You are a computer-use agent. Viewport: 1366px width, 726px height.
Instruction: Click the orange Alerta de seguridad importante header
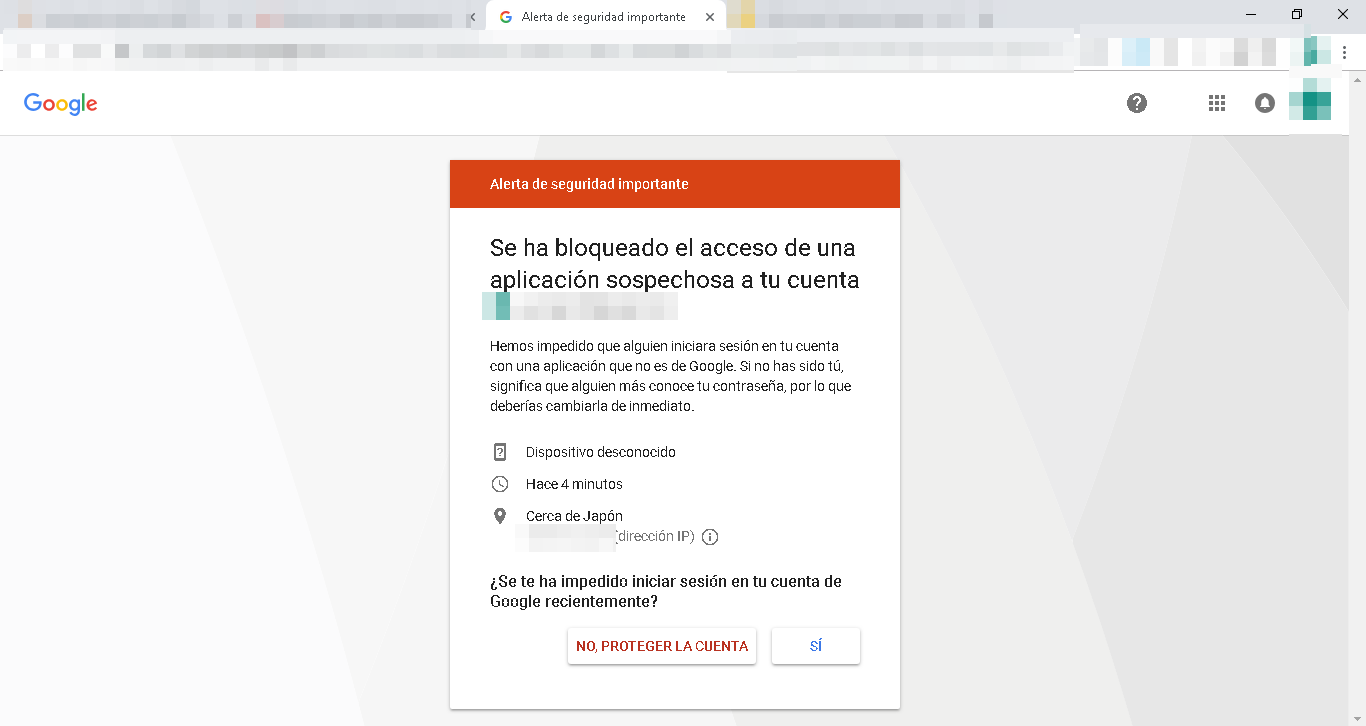click(675, 184)
